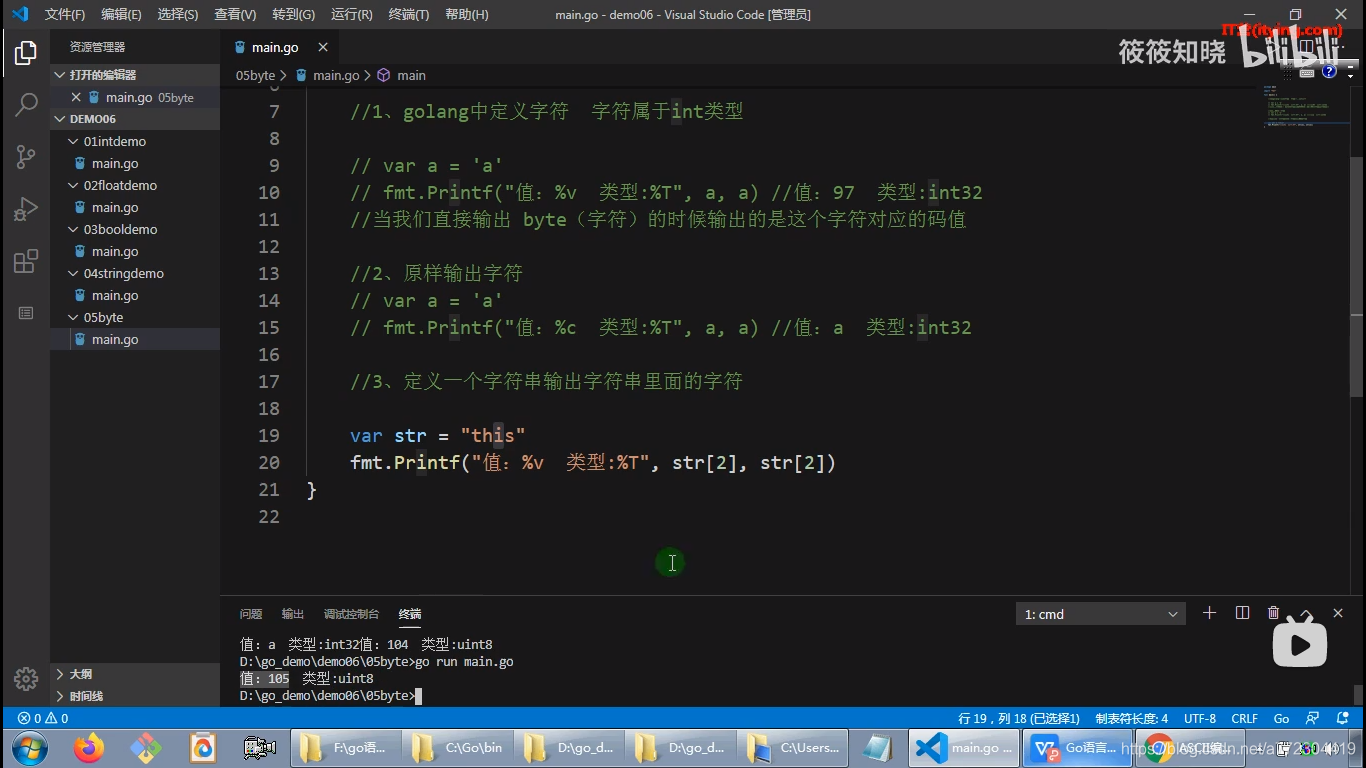
Task: Expand the 大纲 outline section
Action: coord(135,674)
